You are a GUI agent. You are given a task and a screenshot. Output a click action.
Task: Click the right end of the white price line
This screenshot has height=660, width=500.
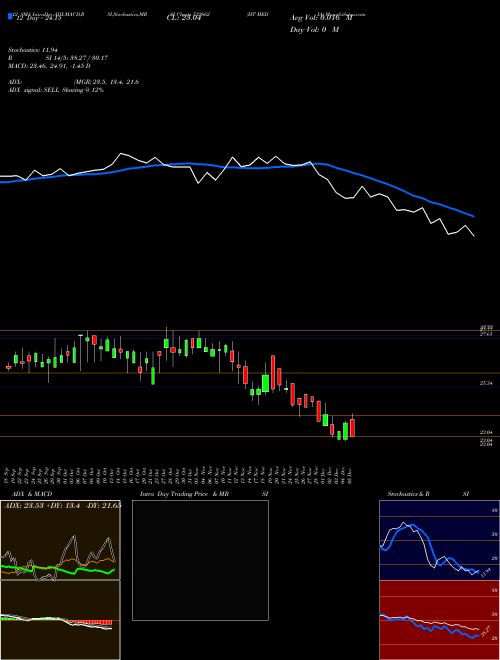(474, 235)
